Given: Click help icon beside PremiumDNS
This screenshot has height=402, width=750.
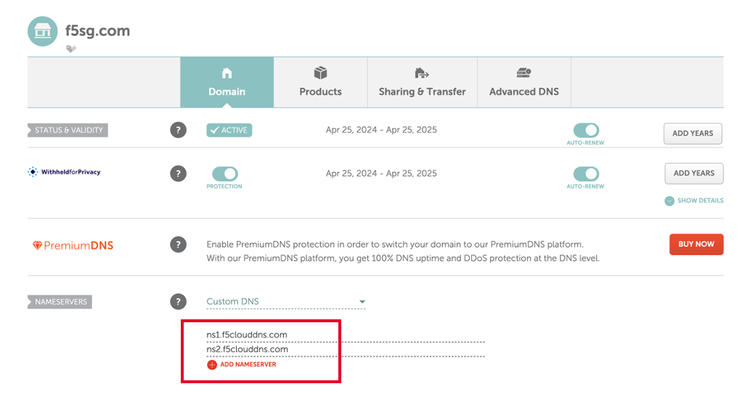Looking at the screenshot, I should coord(178,244).
